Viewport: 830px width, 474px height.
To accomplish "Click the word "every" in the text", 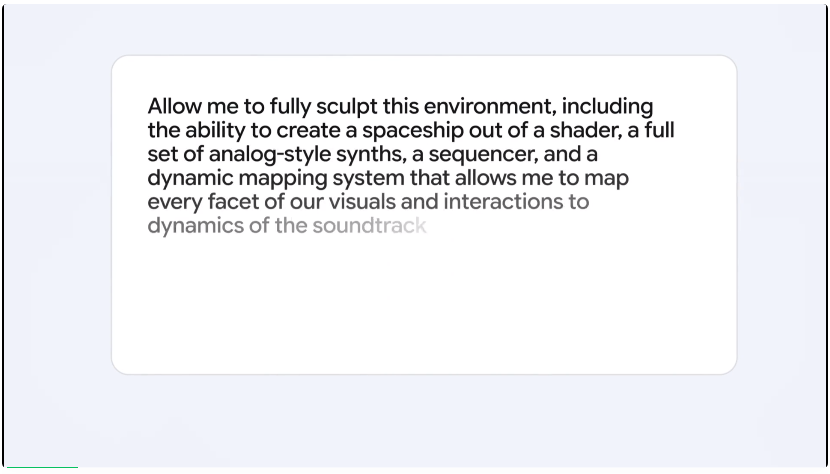I will (171, 202).
